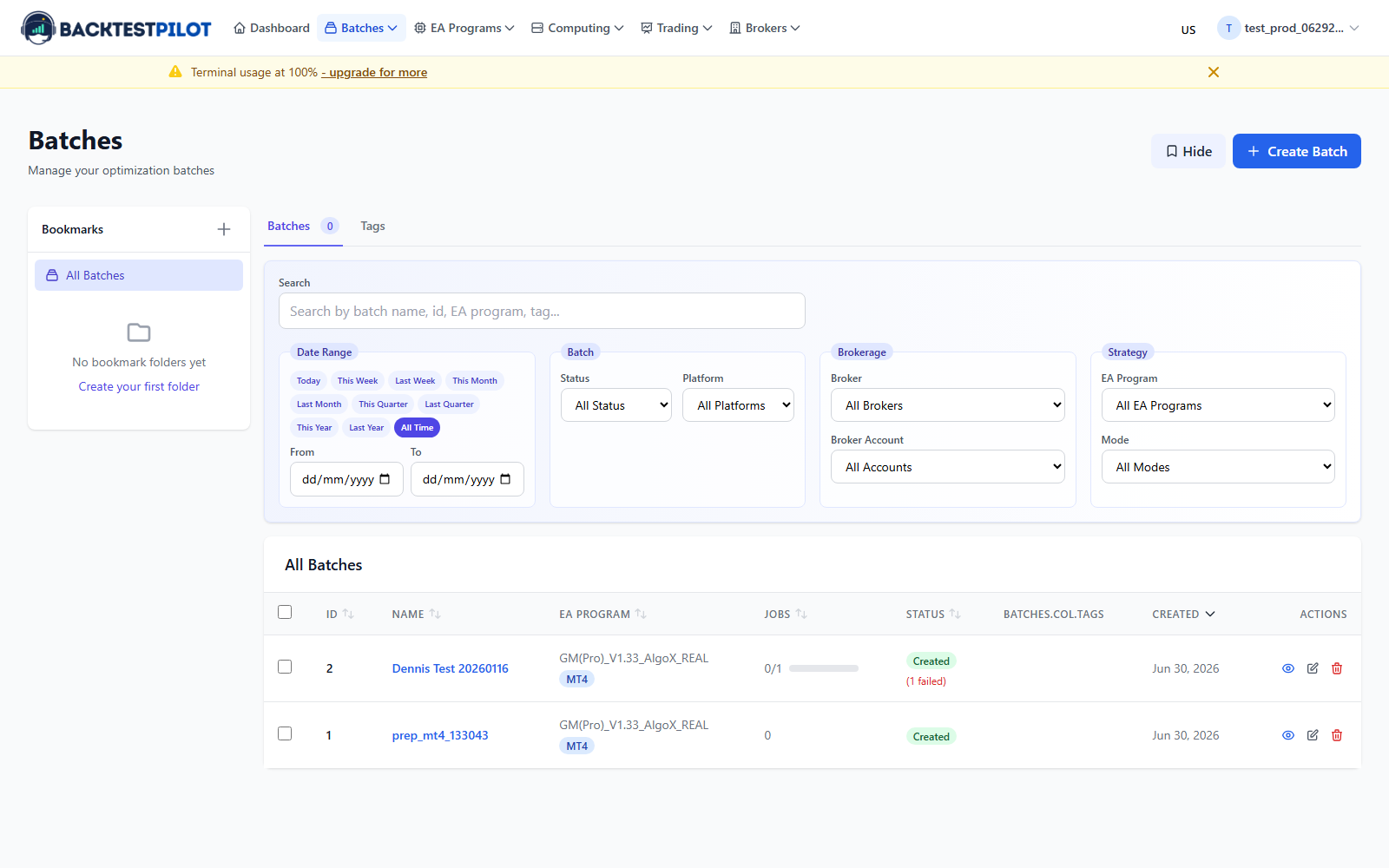Screen dimensions: 1389x868
Task: Click the To date input field
Action: point(467,479)
